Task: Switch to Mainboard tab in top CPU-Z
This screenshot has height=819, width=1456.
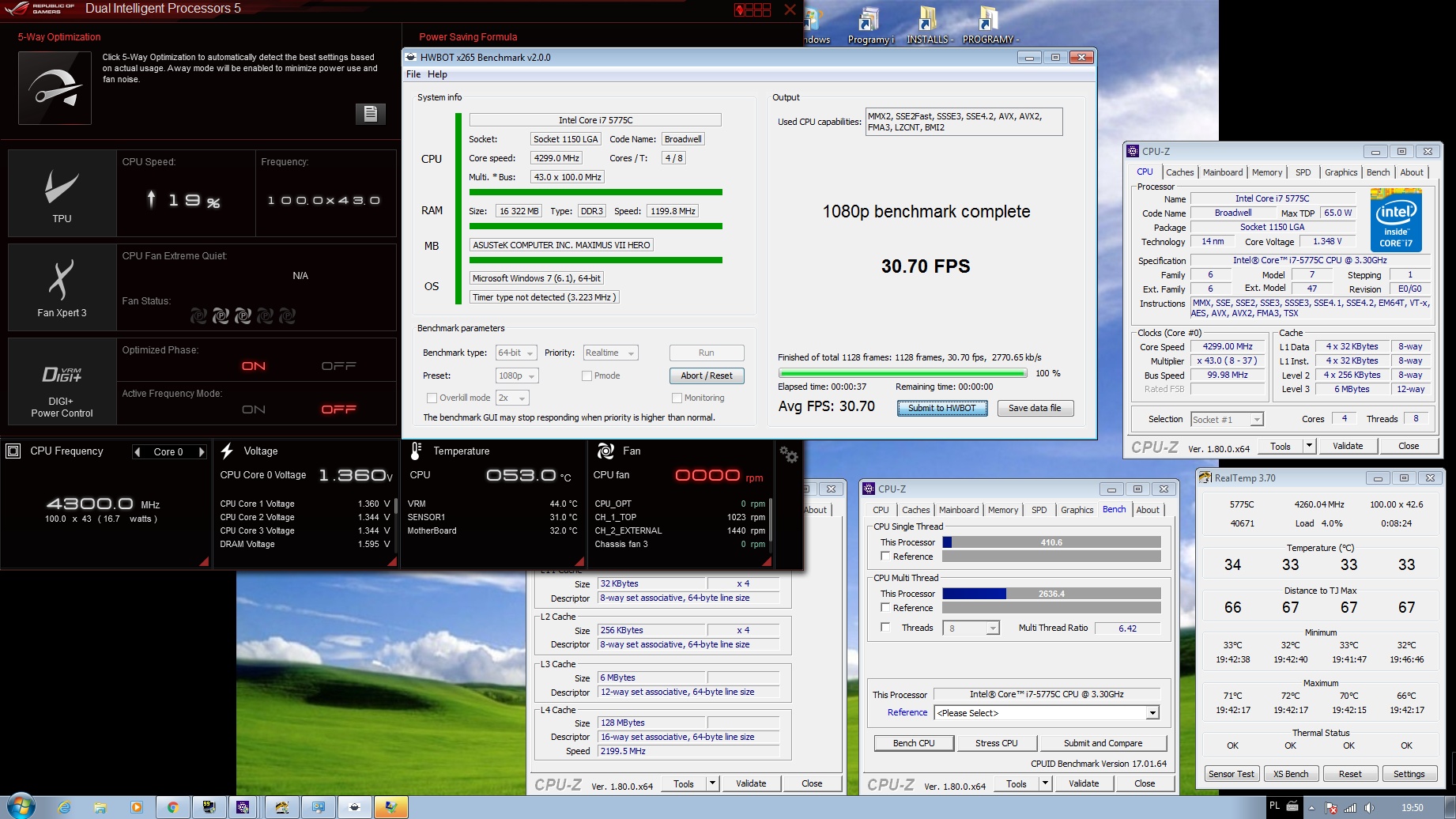Action: 1222,172
